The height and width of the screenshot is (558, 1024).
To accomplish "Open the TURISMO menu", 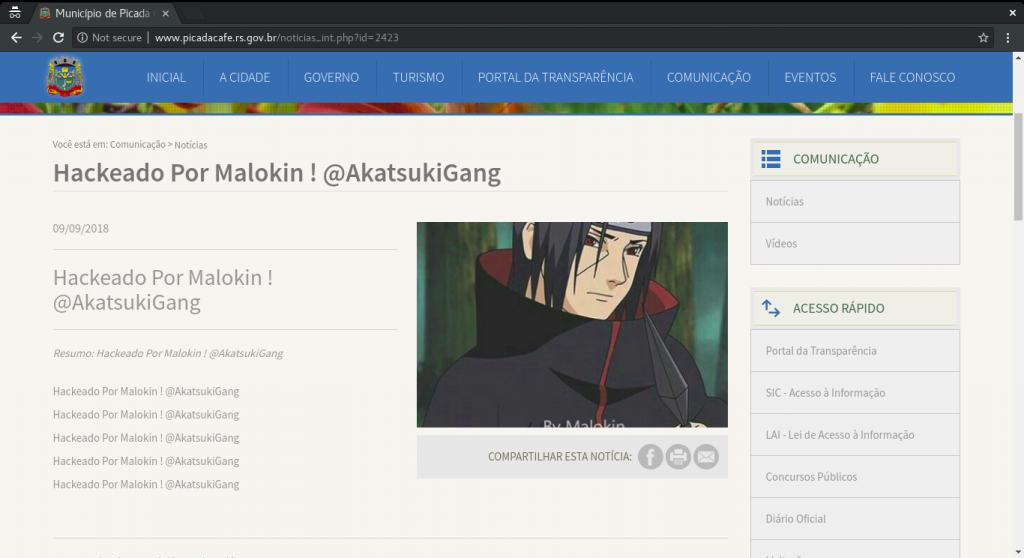I will (x=419, y=77).
